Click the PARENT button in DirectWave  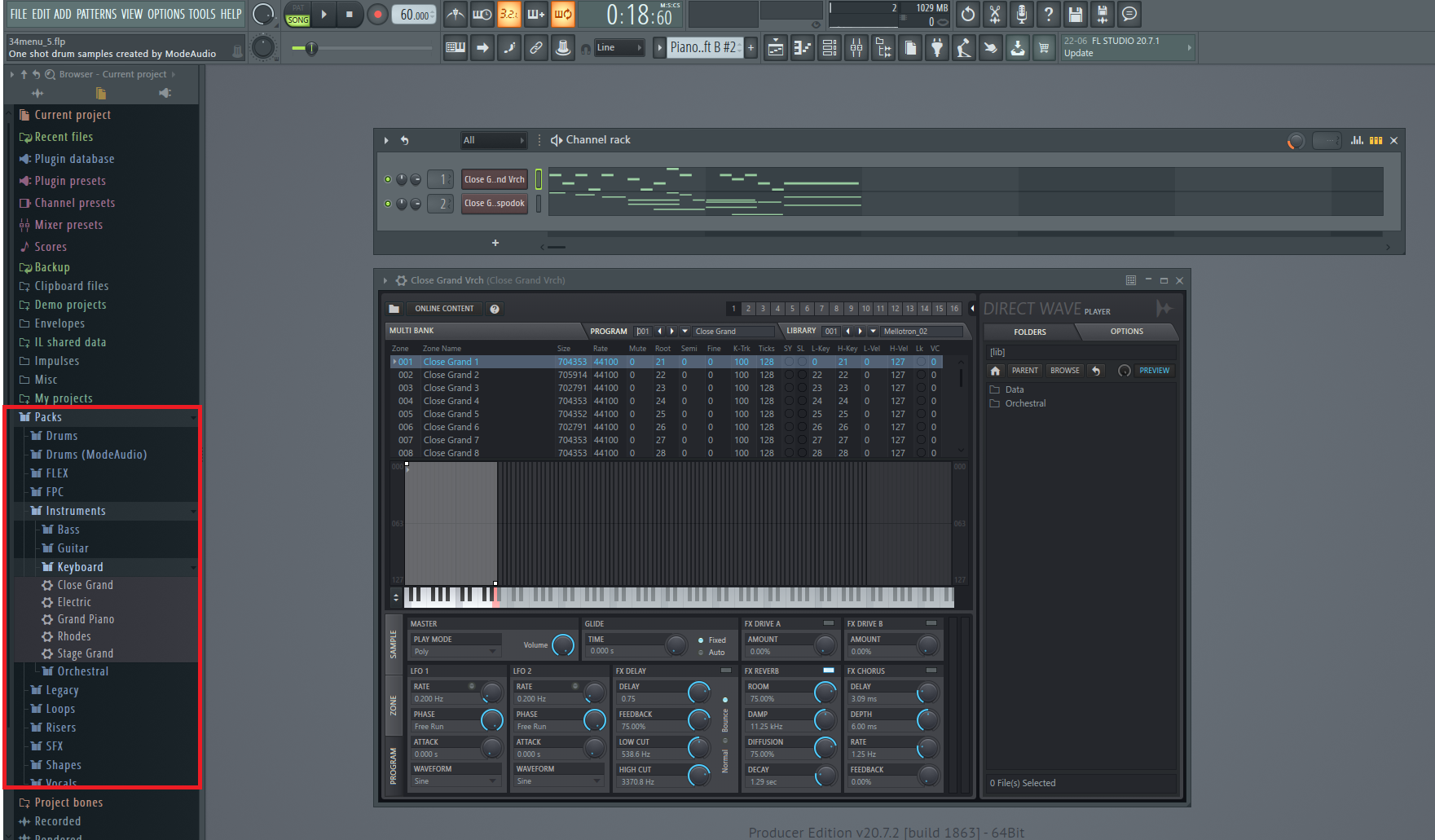(x=1024, y=371)
